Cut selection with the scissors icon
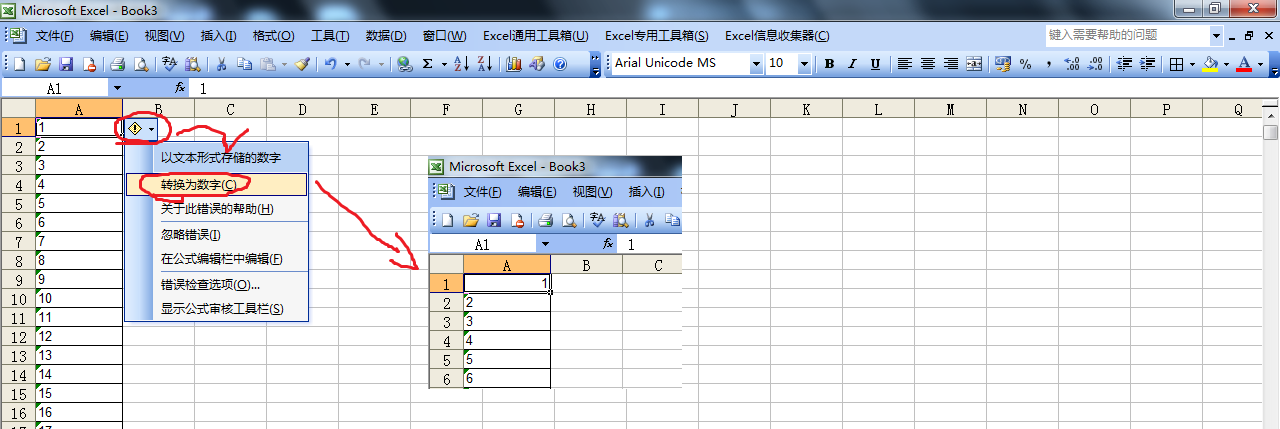Viewport: 1280px width, 429px height. pos(221,64)
